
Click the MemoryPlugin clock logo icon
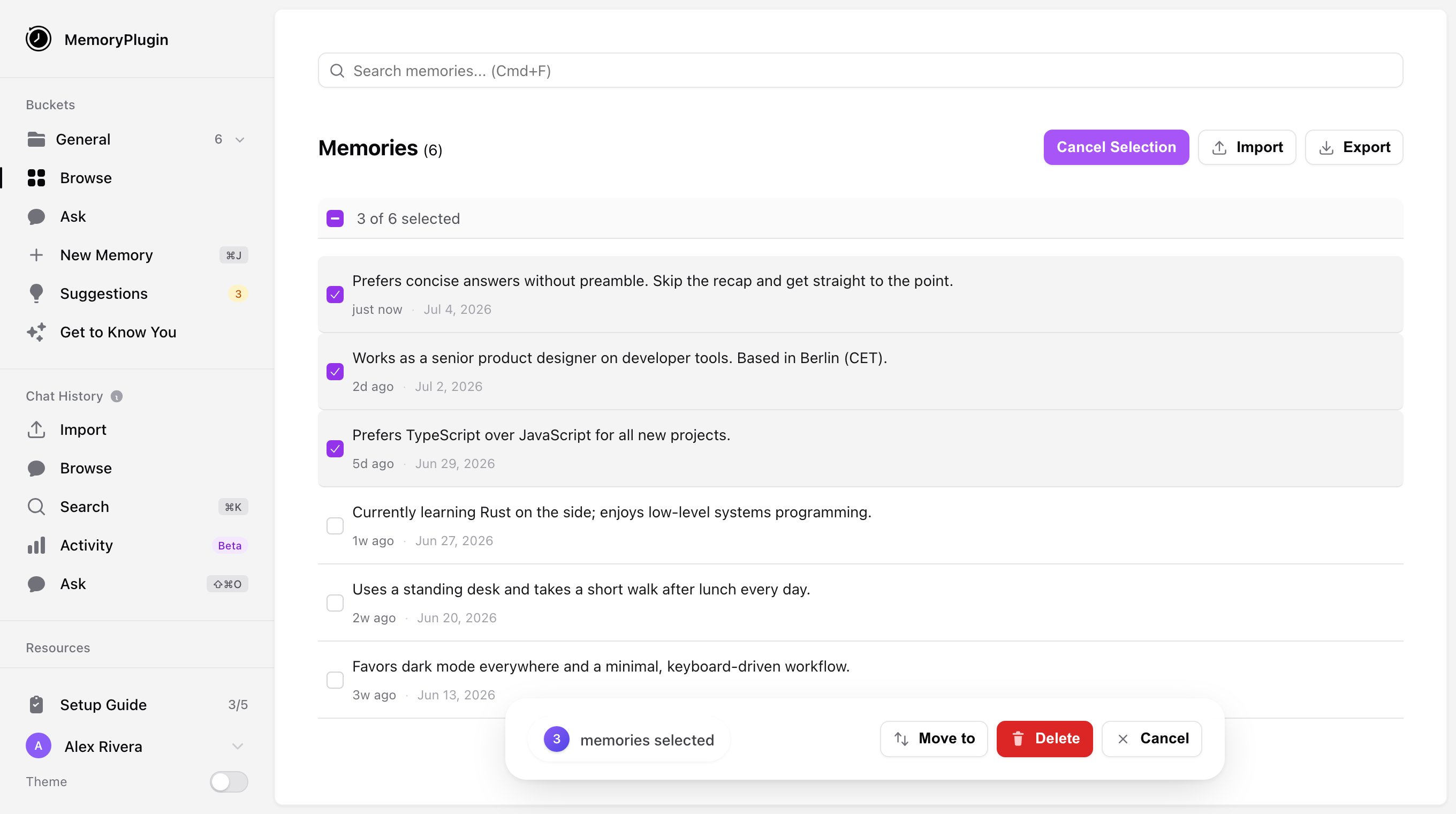(x=39, y=39)
